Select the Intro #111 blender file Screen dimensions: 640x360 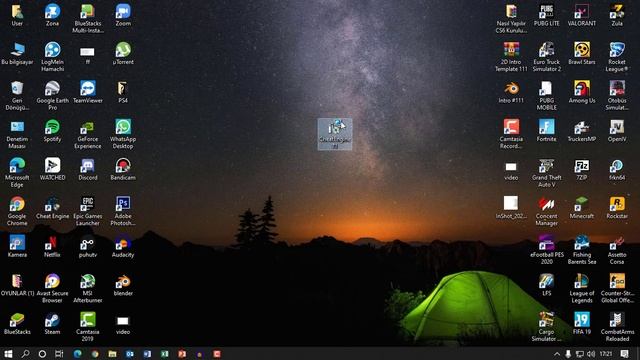pos(511,92)
